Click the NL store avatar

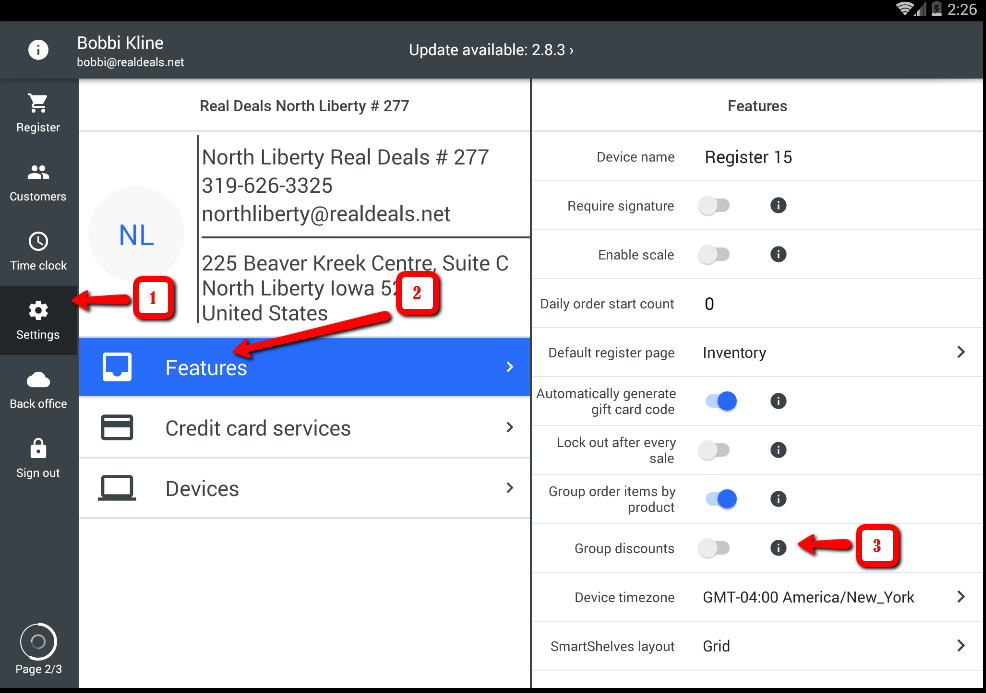click(x=136, y=235)
